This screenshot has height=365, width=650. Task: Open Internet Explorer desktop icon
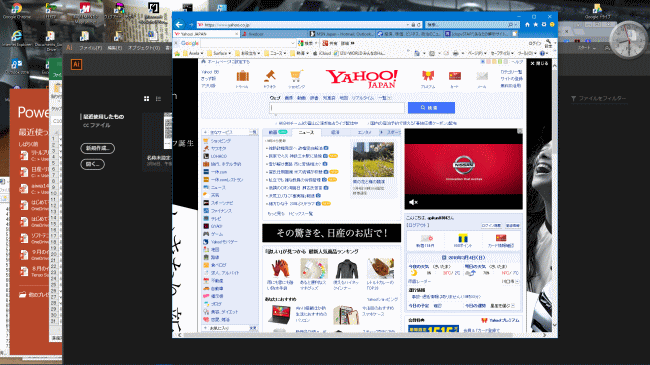click(x=17, y=36)
